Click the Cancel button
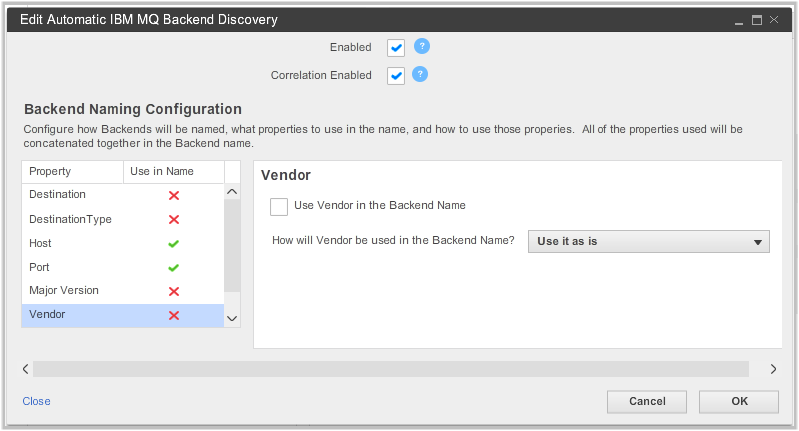 647,401
